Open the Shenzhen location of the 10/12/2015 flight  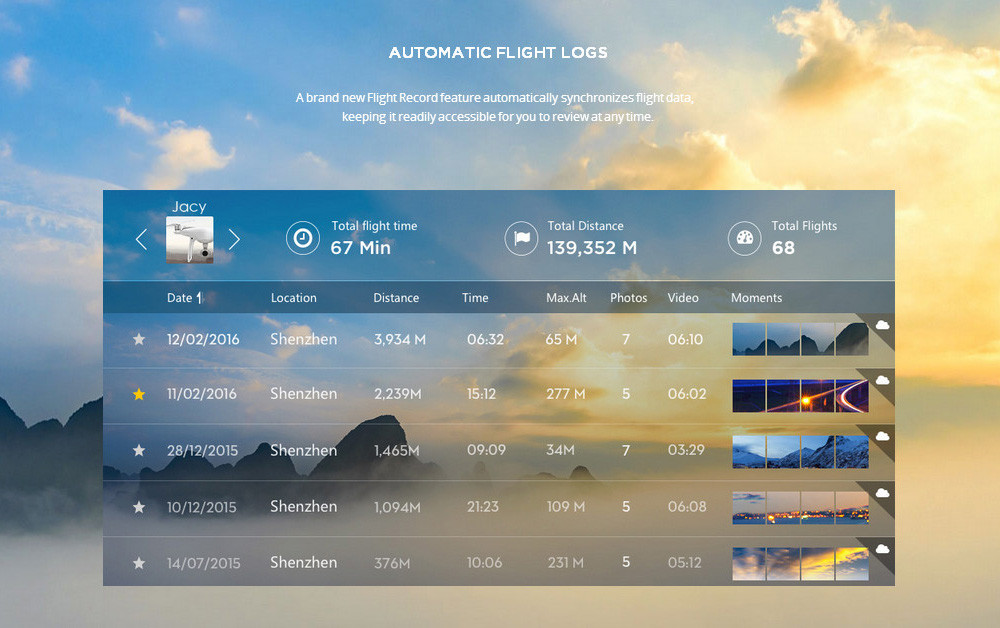click(303, 506)
